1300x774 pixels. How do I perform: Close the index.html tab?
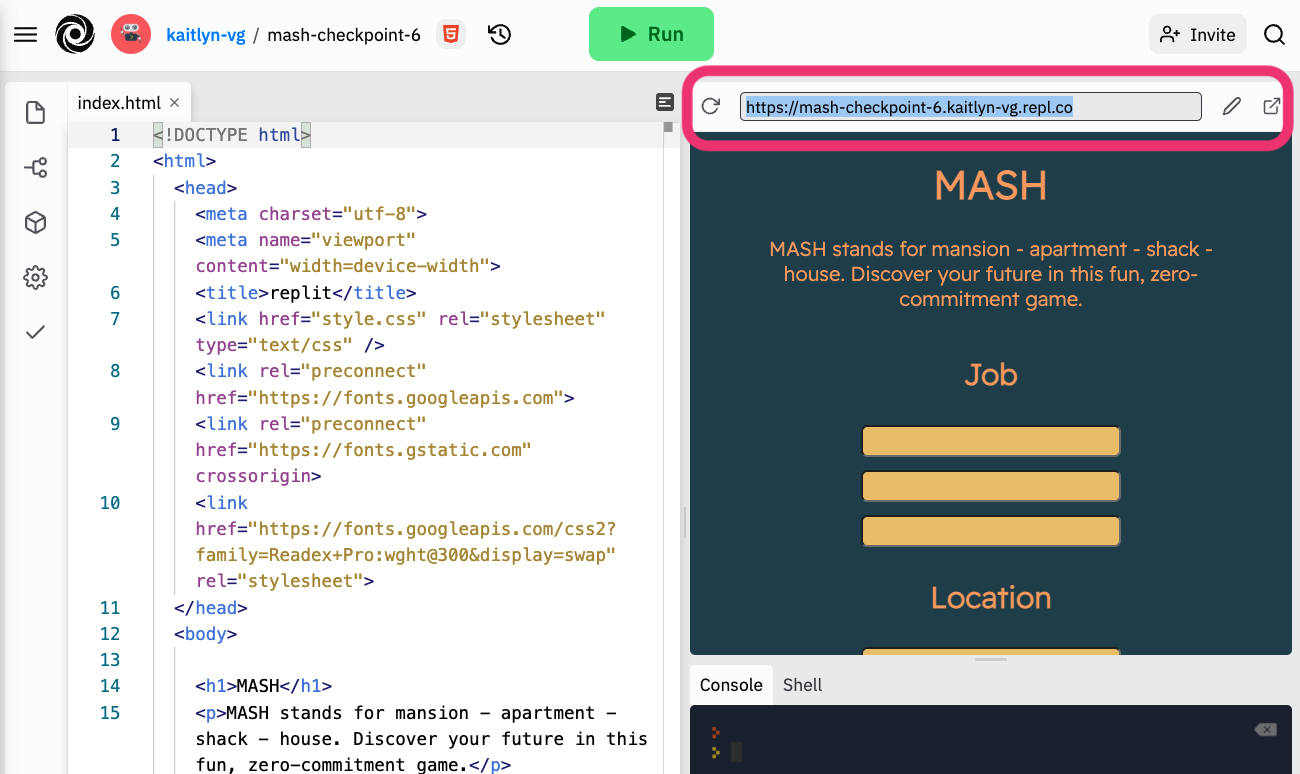pyautogui.click(x=174, y=103)
